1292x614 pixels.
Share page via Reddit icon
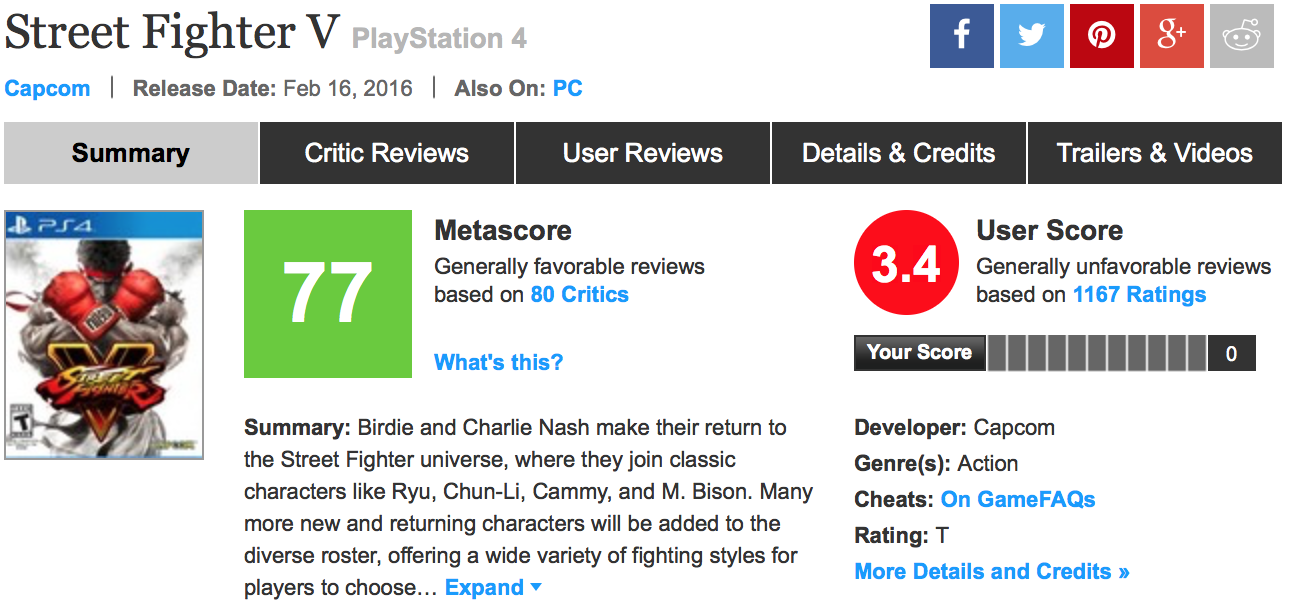(x=1242, y=36)
